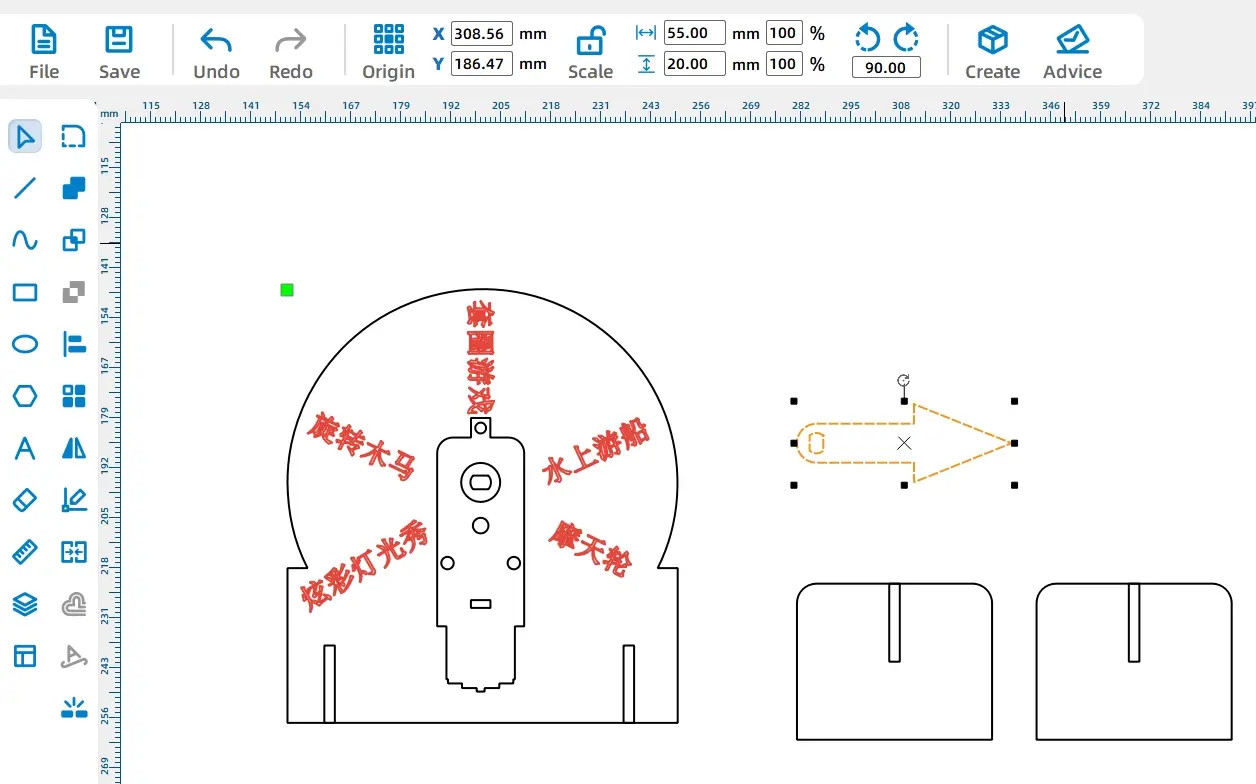Select the Line drawing tool
Viewport: 1256px width, 784px height.
25,188
